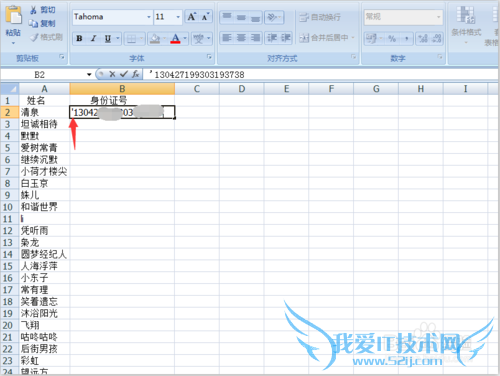Viewport: 500px width, 376px height.
Task: Increase decimal places
Action: click(x=423, y=39)
